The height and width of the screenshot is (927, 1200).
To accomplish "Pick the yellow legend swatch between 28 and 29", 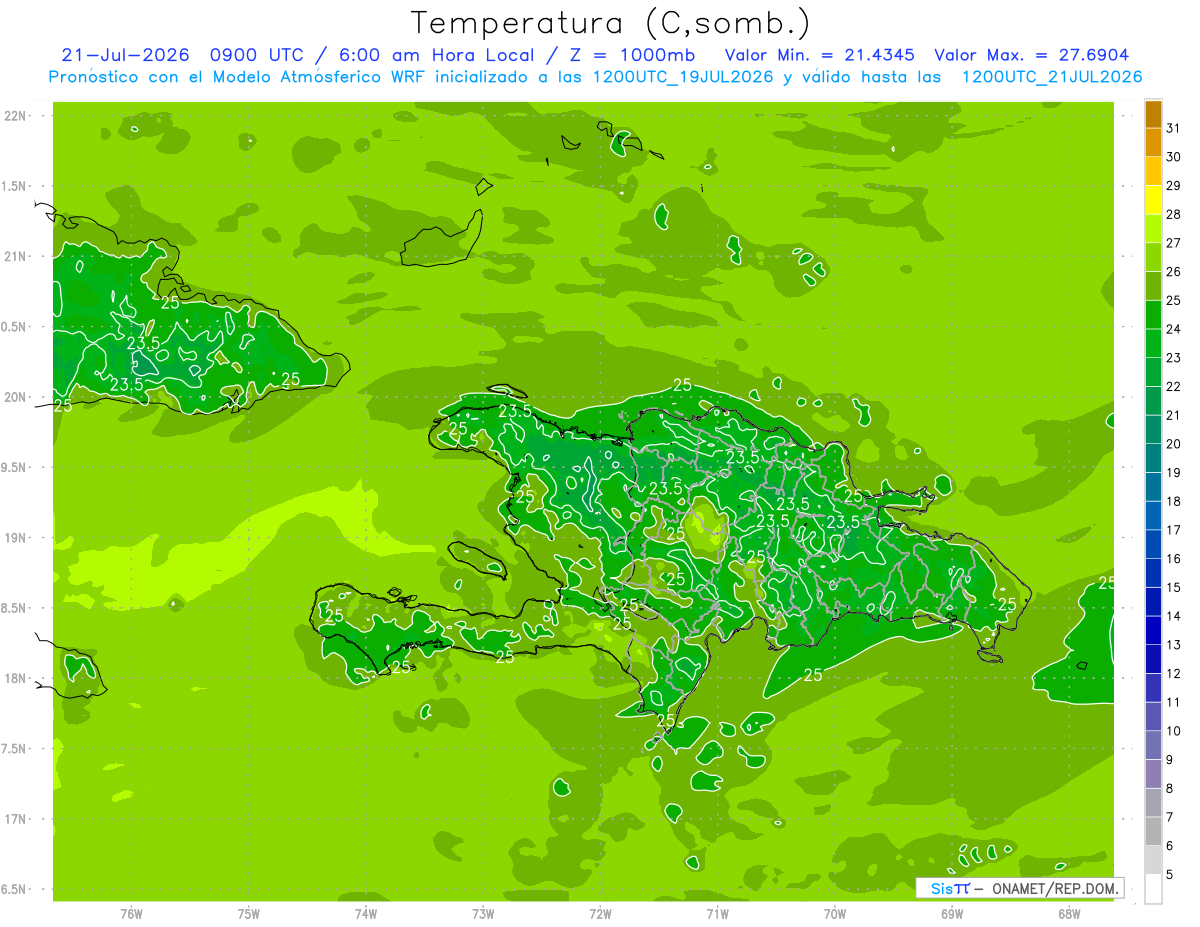I will (1153, 200).
